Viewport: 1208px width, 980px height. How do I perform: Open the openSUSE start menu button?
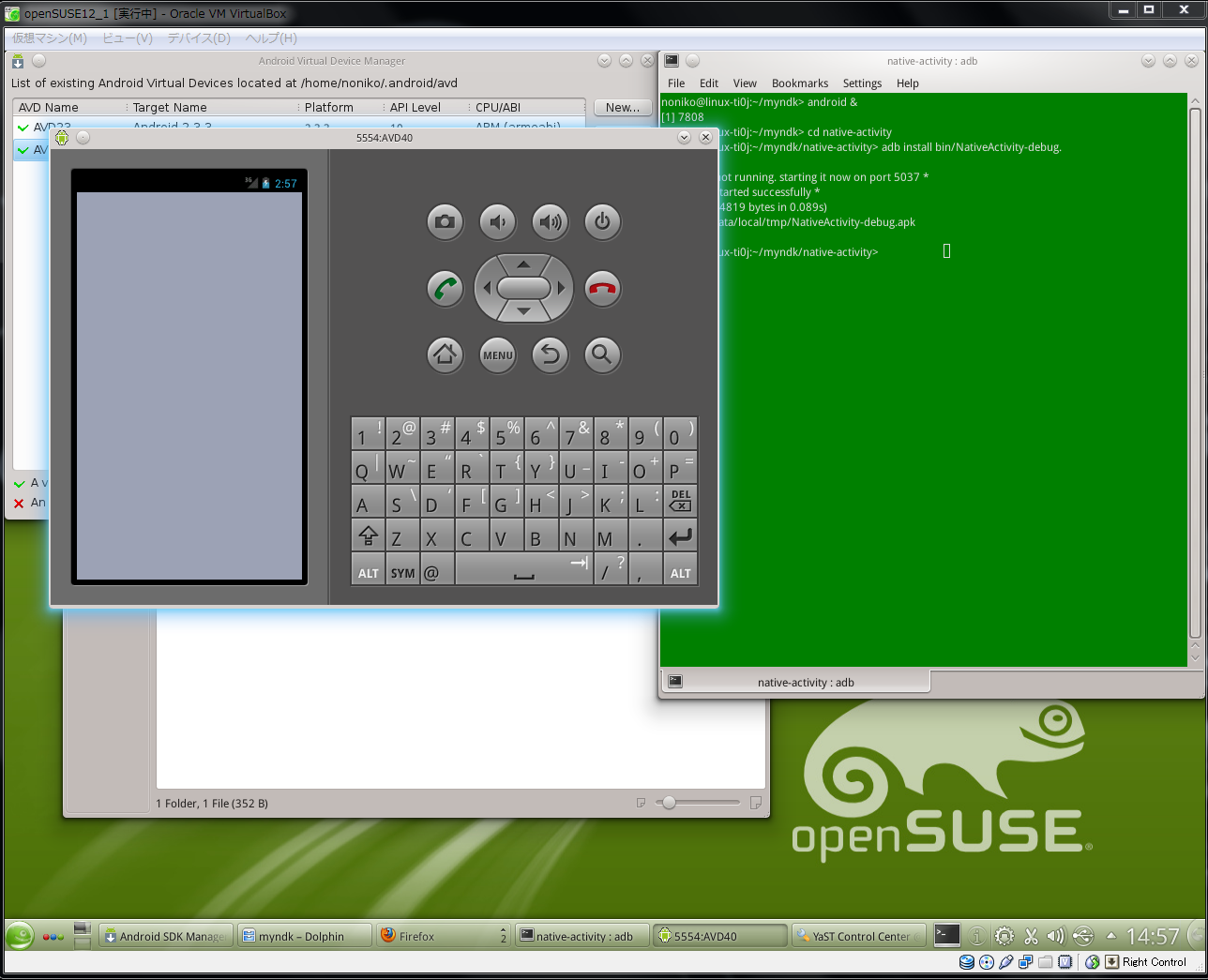20,936
